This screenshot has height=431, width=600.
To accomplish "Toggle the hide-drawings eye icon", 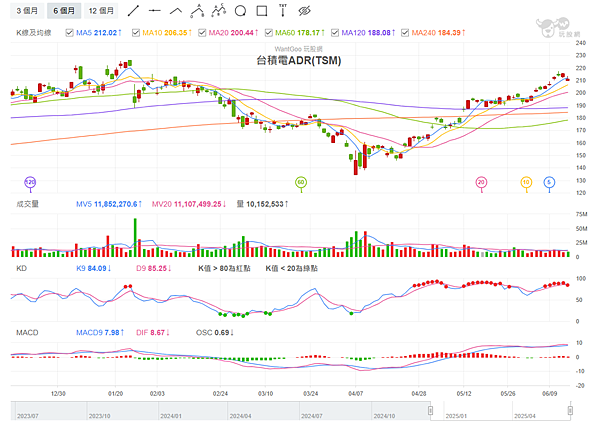I will 305,11.
